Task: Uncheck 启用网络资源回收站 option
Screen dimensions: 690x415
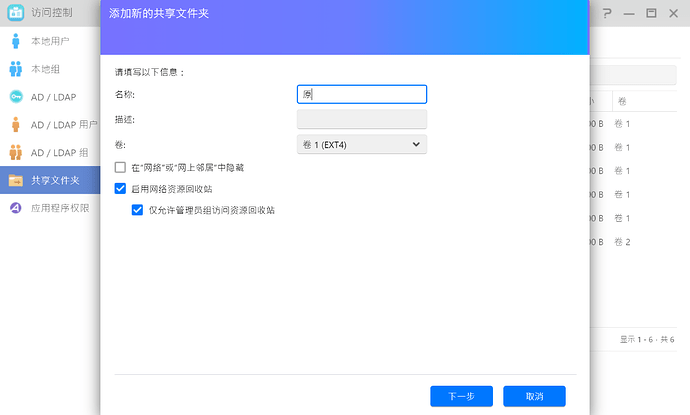Action: point(120,189)
